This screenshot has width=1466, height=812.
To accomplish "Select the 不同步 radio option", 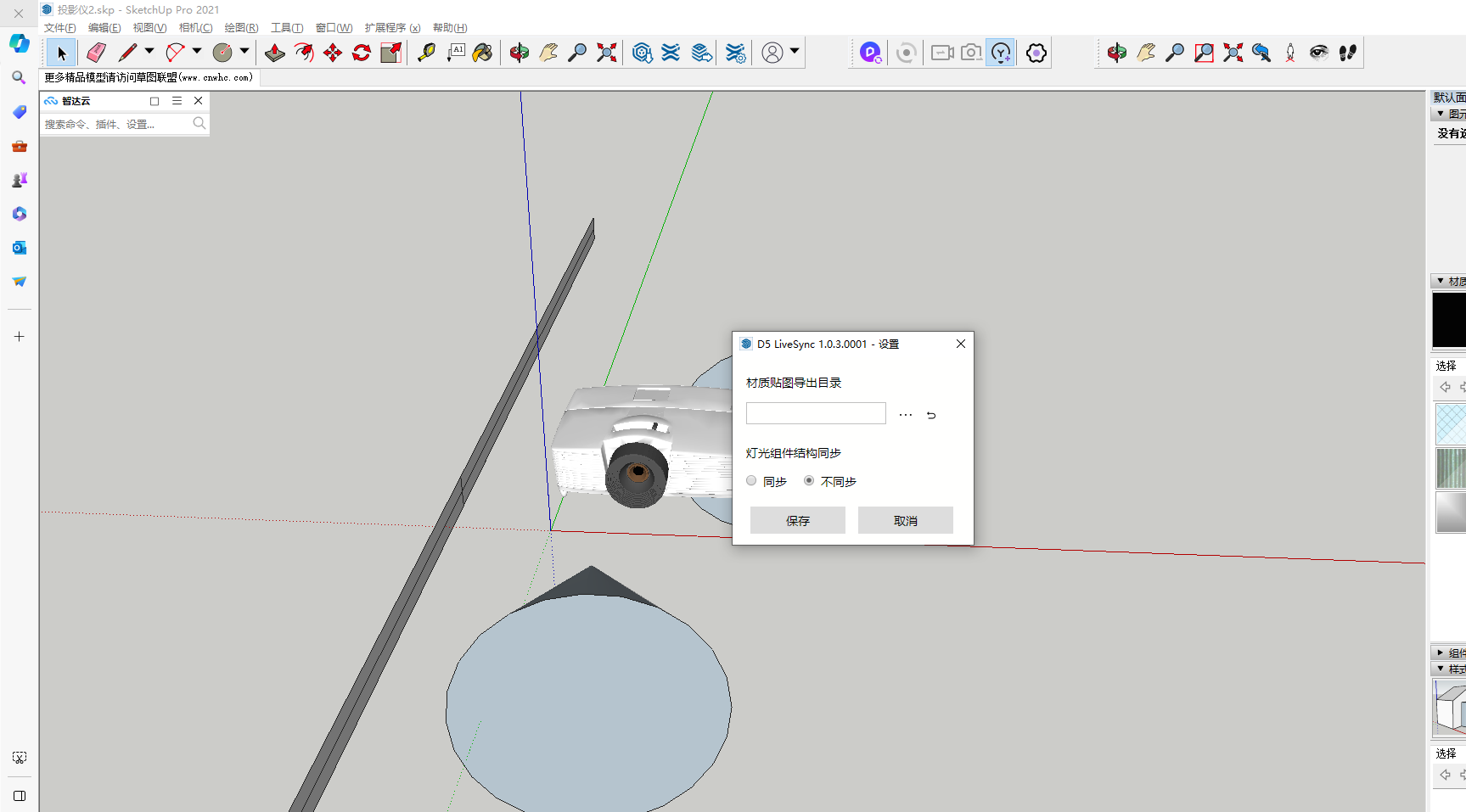I will pos(809,481).
